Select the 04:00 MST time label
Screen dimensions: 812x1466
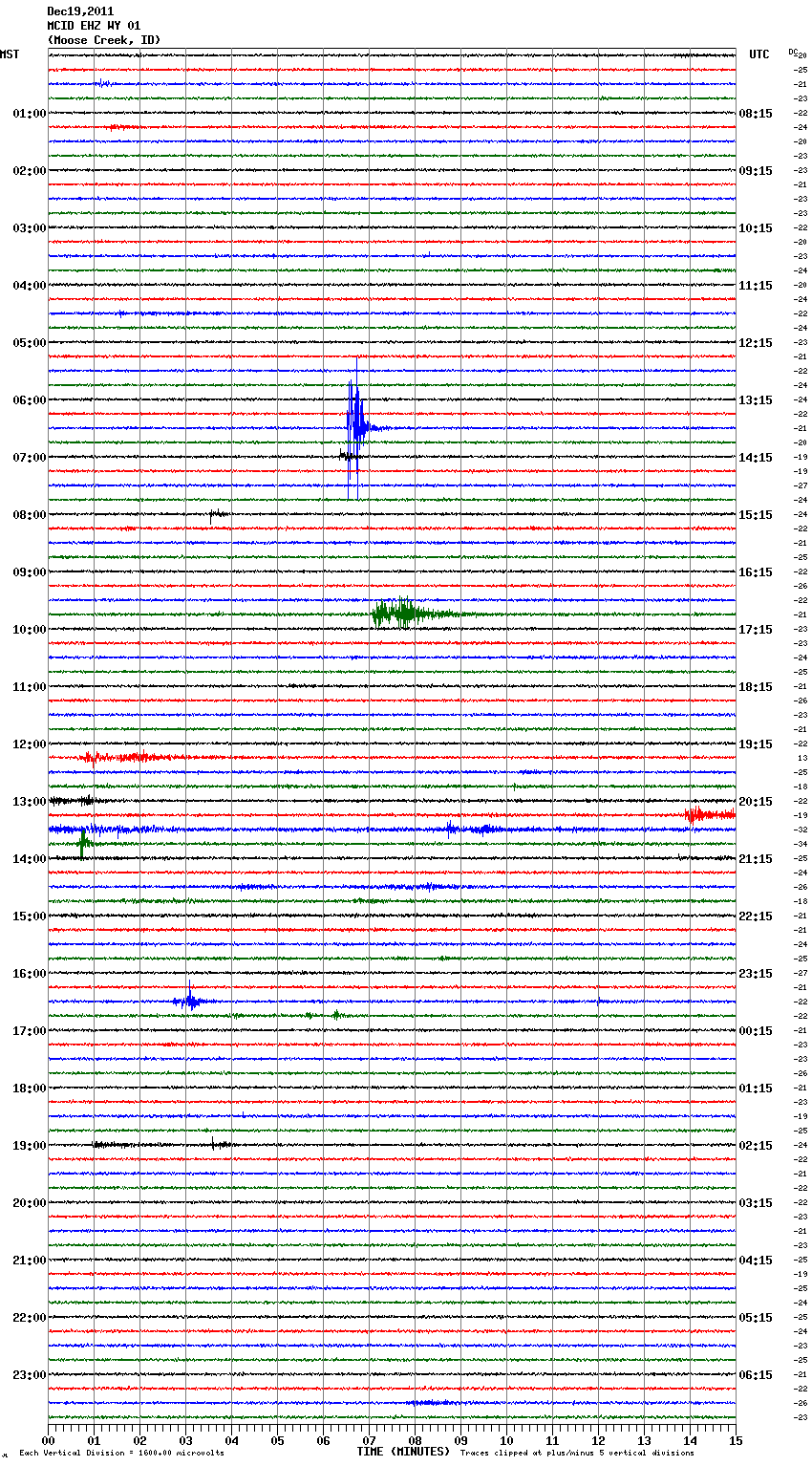pyautogui.click(x=30, y=286)
